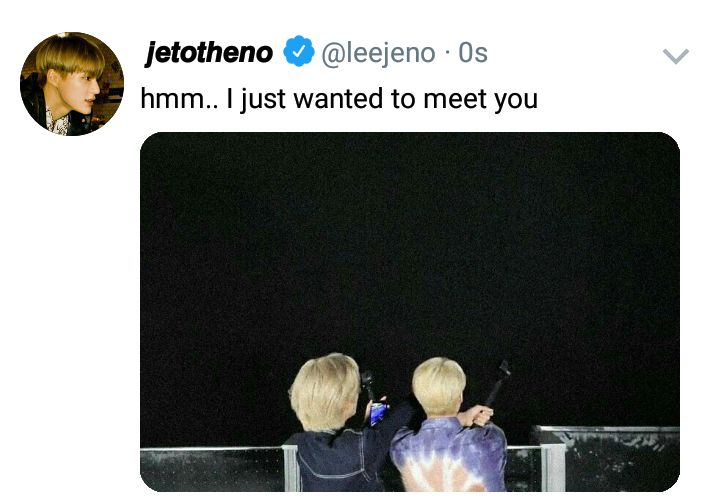Click the blond hair of the right person

[x=439, y=385]
